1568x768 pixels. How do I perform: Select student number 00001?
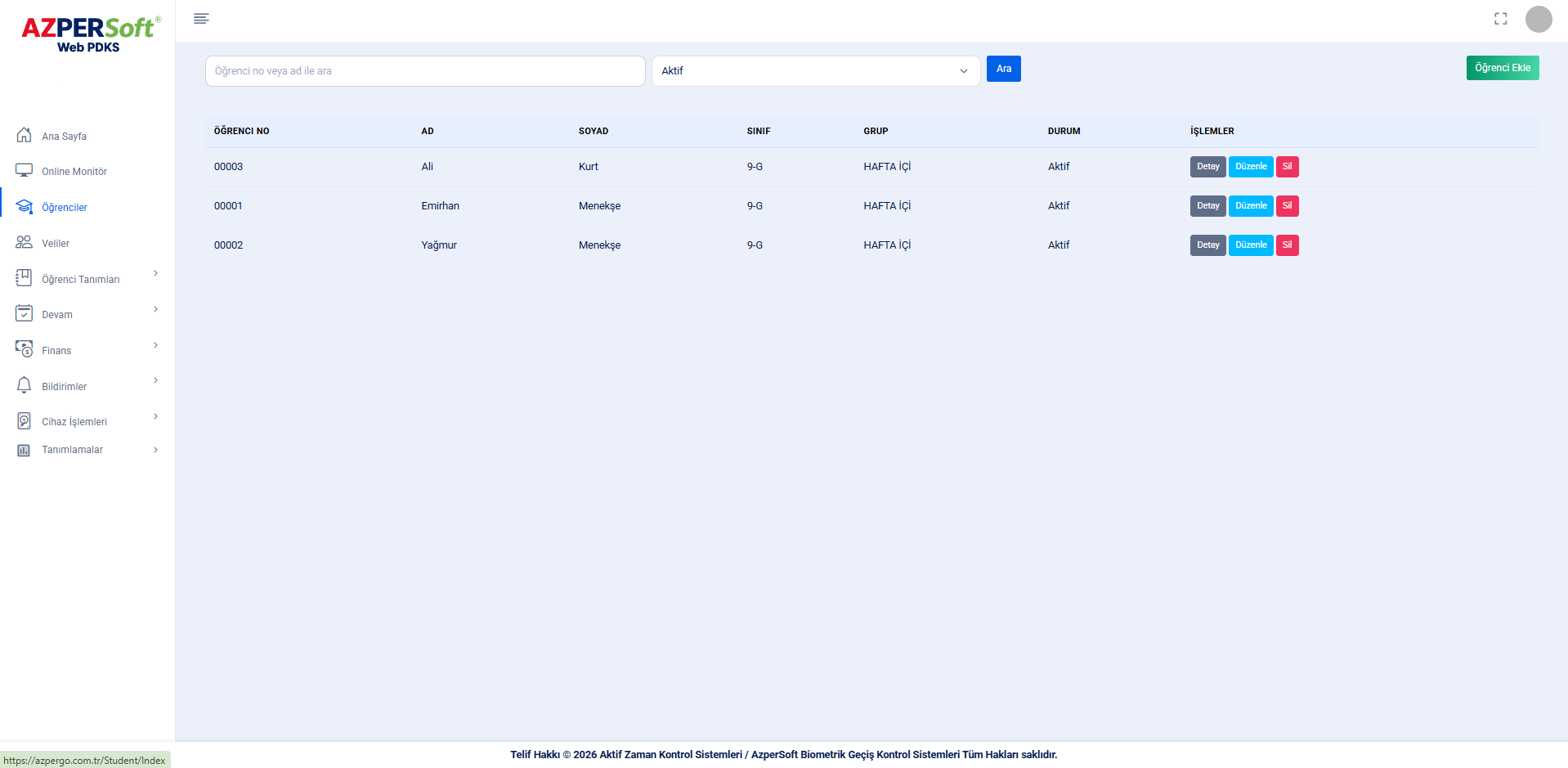228,206
